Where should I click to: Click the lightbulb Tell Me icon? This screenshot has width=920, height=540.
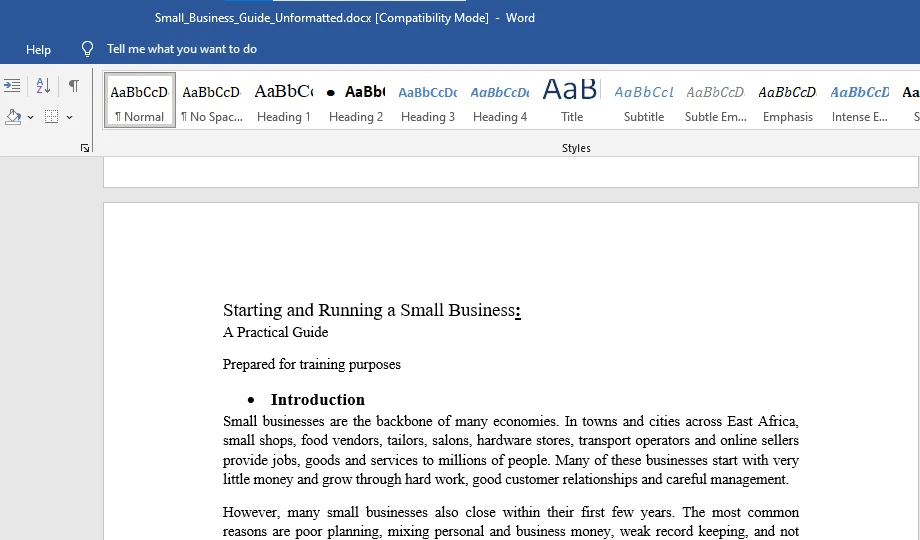click(x=87, y=49)
